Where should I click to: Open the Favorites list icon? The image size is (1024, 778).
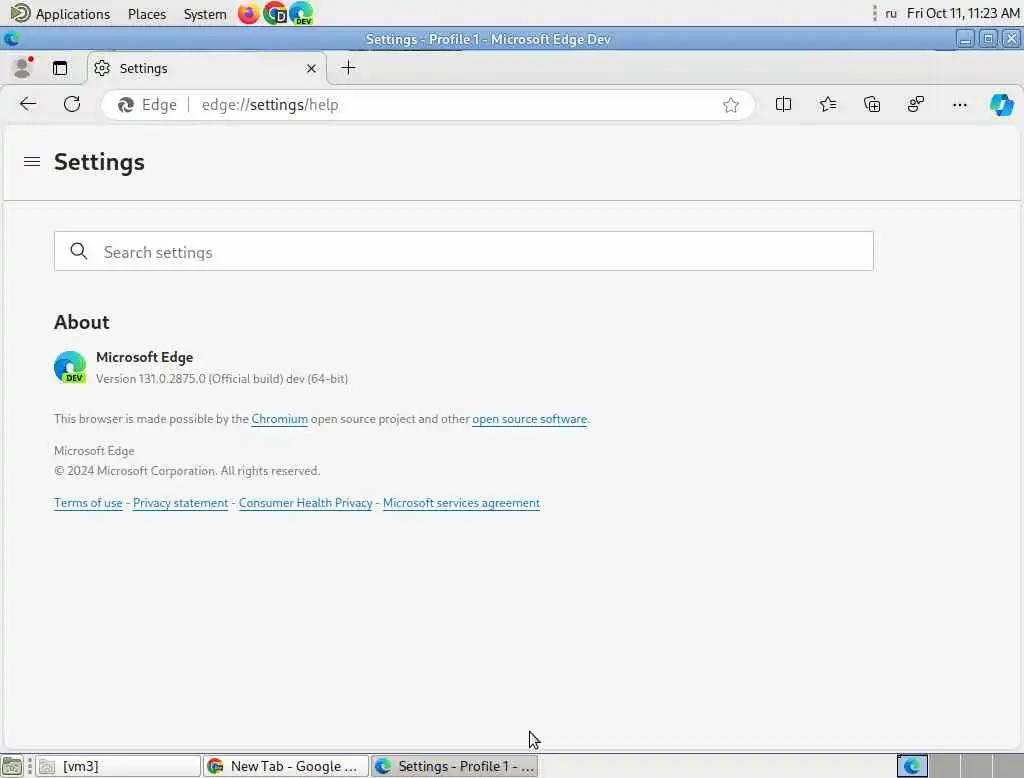tap(827, 105)
